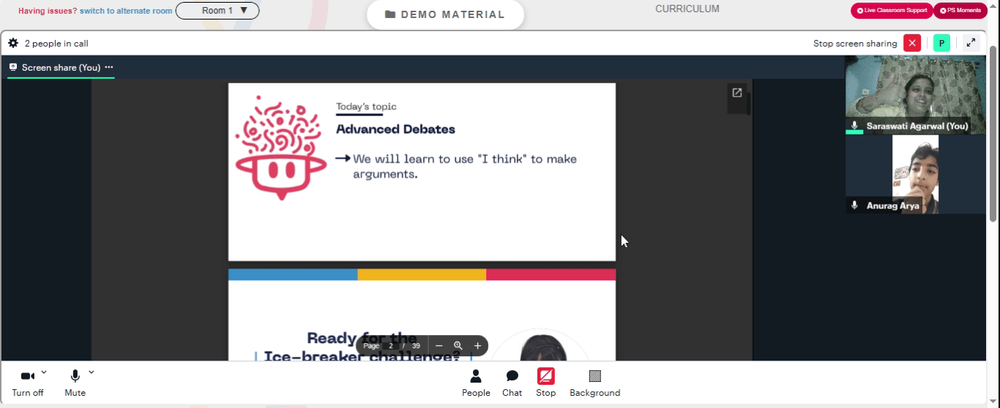
Task: Open the People panel
Action: pos(476,384)
